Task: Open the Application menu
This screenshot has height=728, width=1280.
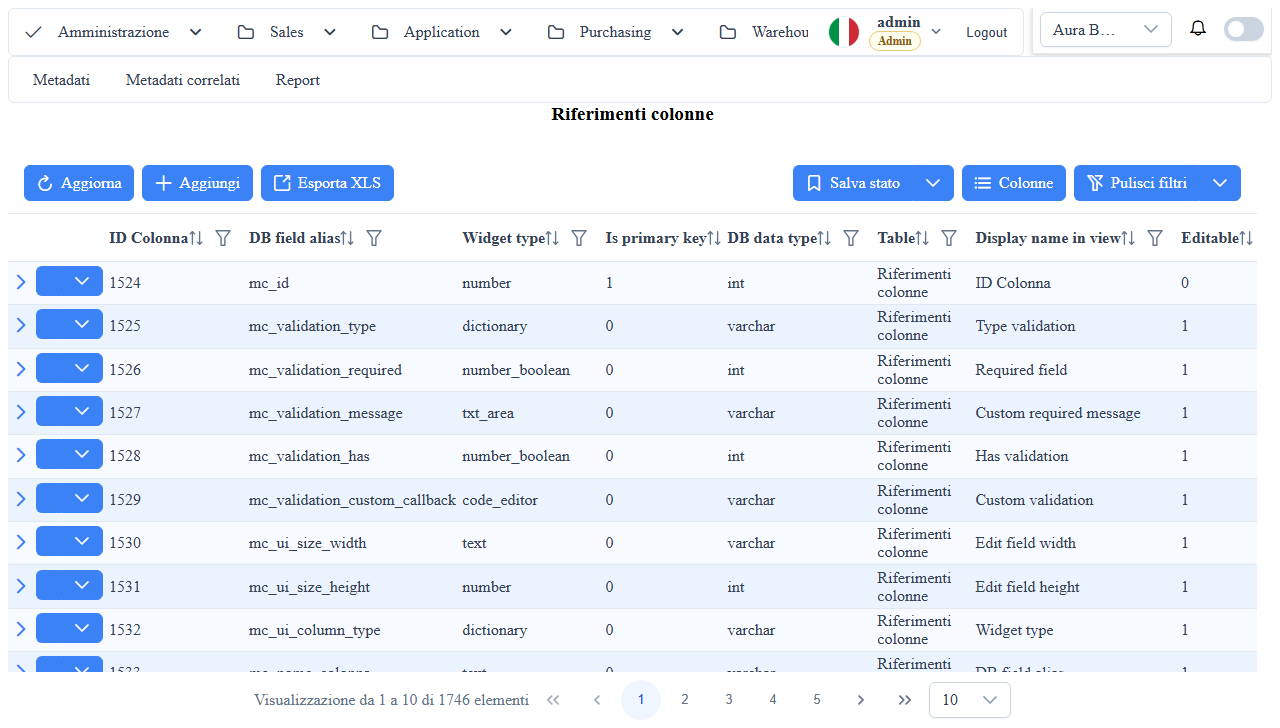Action: pyautogui.click(x=441, y=32)
